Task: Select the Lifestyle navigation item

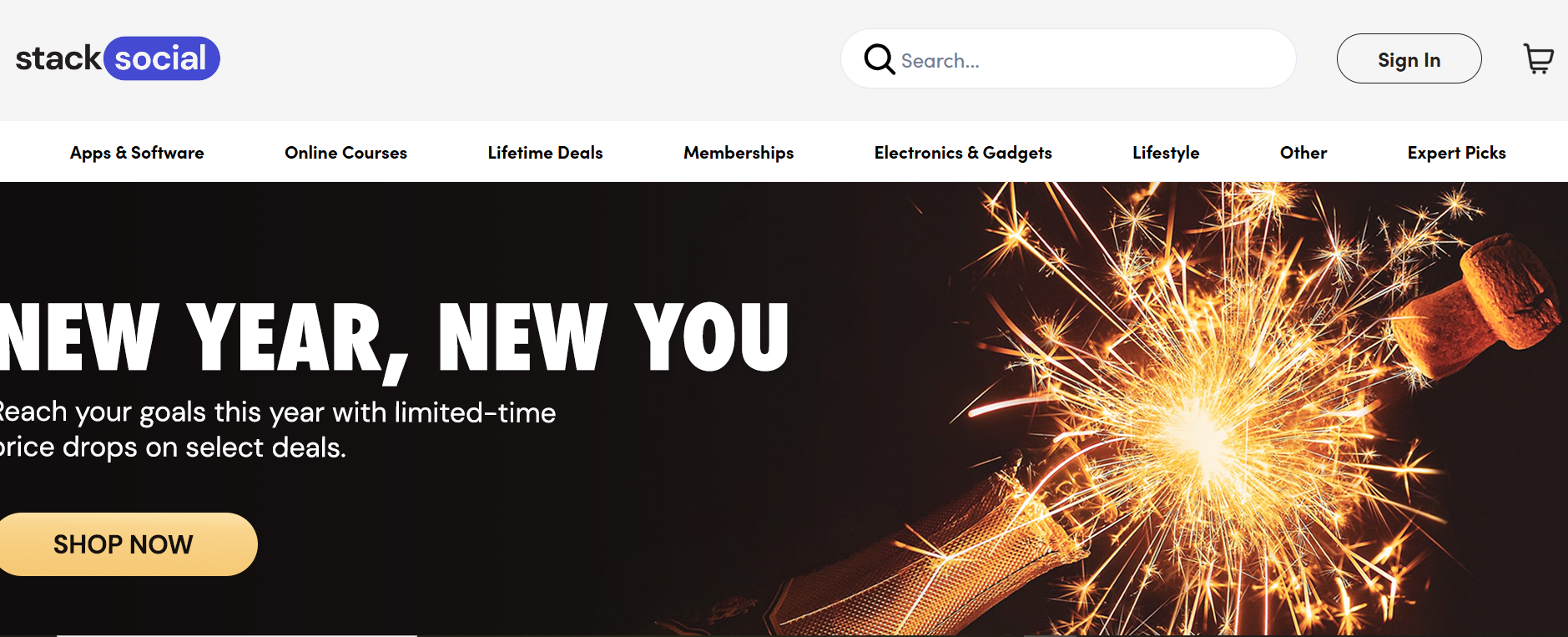Action: pos(1166,153)
